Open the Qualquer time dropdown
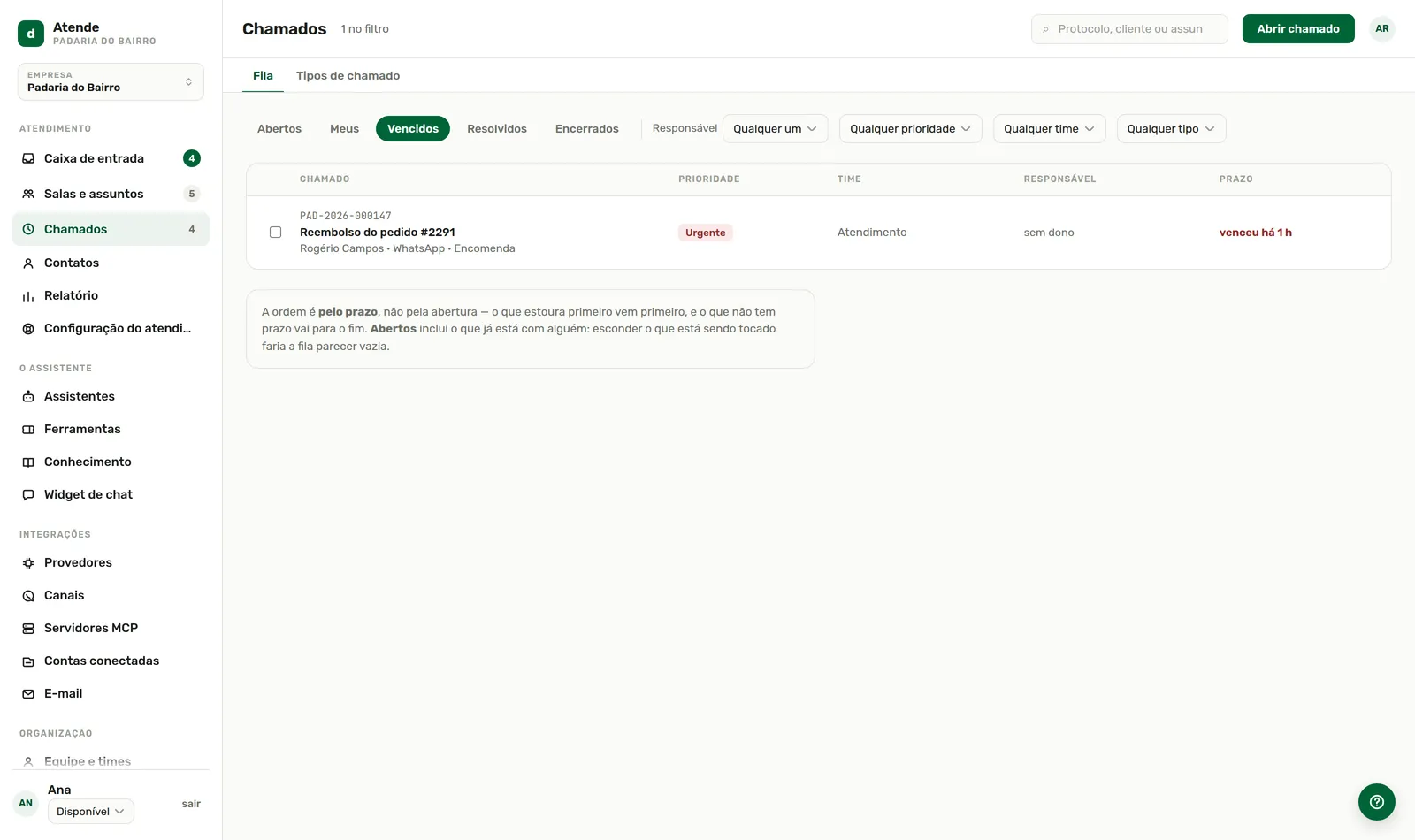The height and width of the screenshot is (840, 1415). [x=1049, y=128]
